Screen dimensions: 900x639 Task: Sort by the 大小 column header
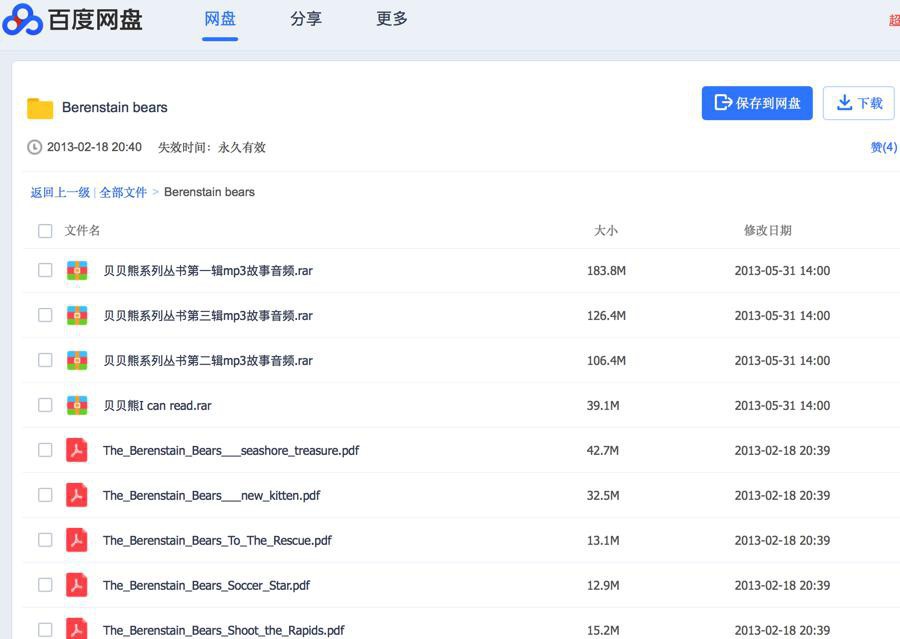(x=606, y=231)
